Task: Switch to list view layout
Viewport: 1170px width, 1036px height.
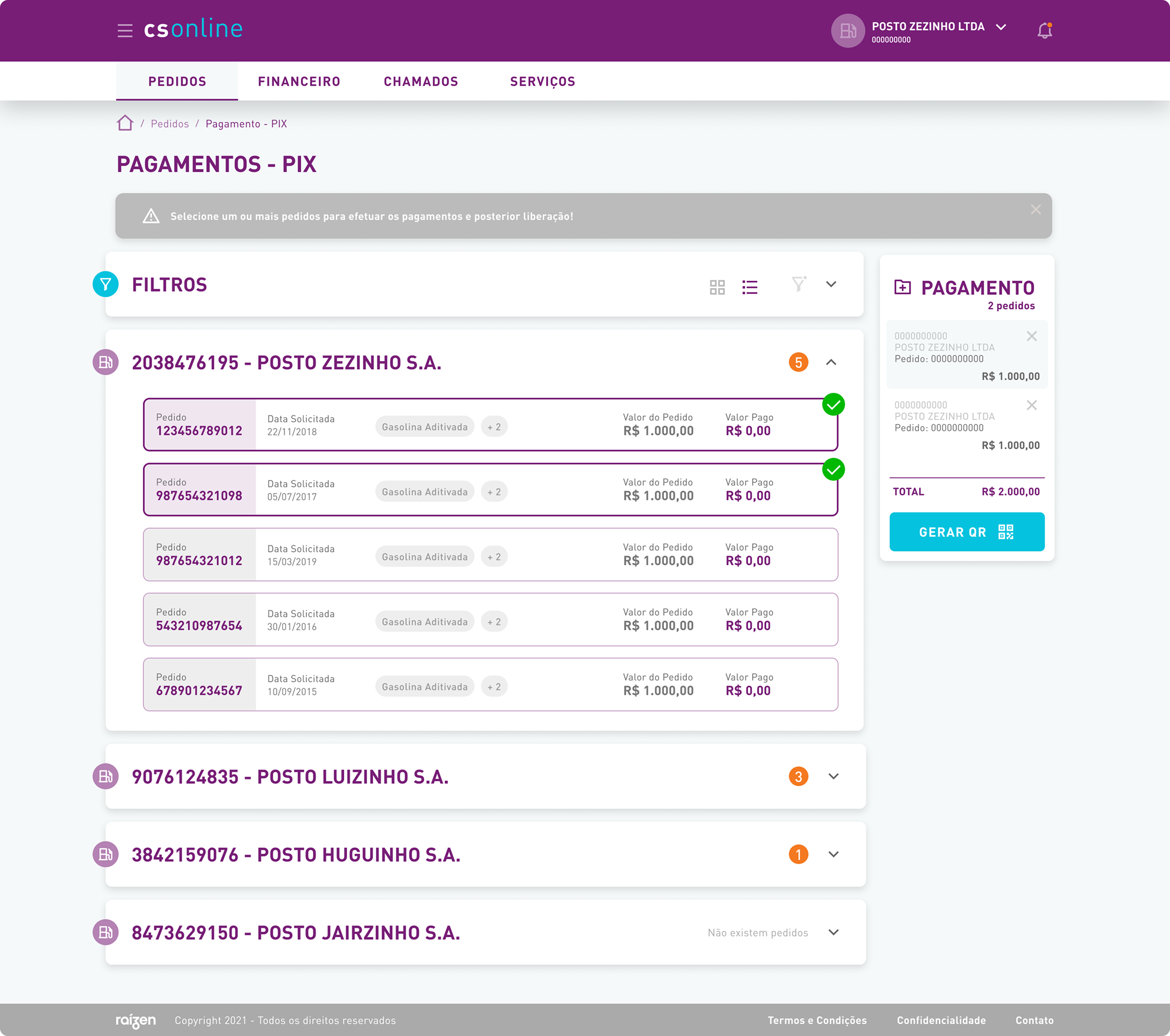Action: [x=749, y=287]
